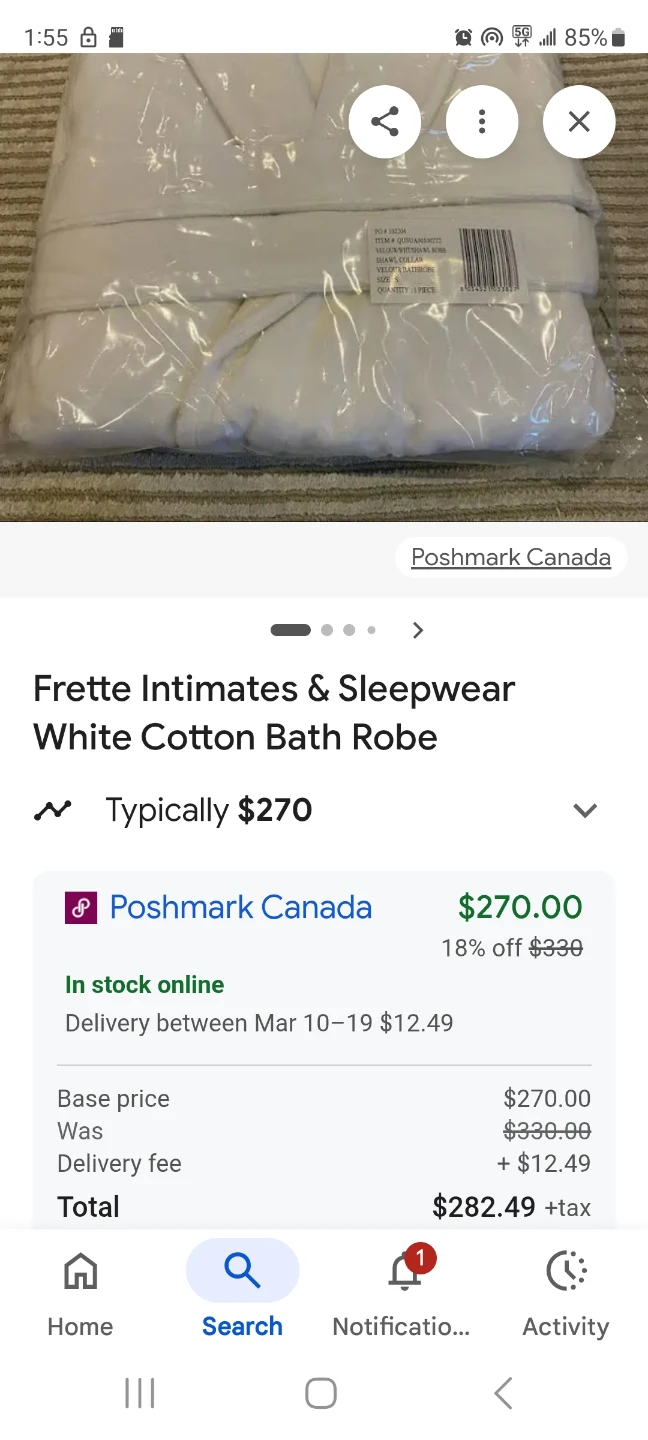Tap the Android recent apps button
This screenshot has height=1440, width=648.
pyautogui.click(x=140, y=1393)
